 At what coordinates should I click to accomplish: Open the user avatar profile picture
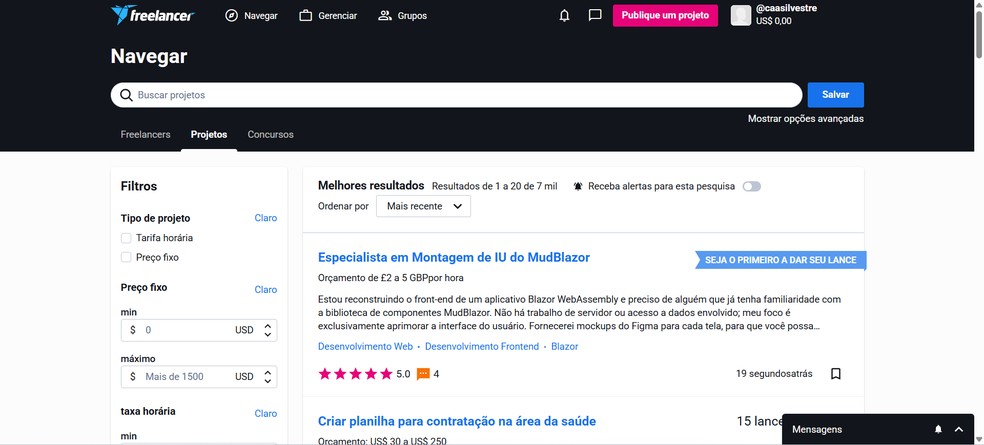(x=741, y=15)
